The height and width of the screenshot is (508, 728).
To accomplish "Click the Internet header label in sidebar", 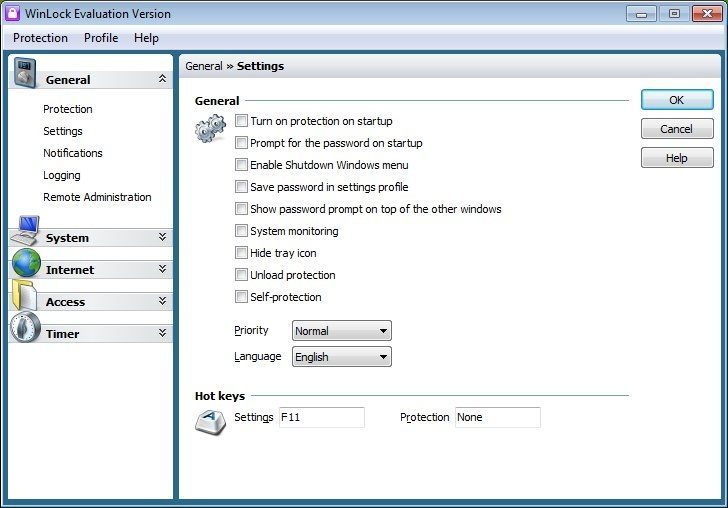I will [70, 270].
